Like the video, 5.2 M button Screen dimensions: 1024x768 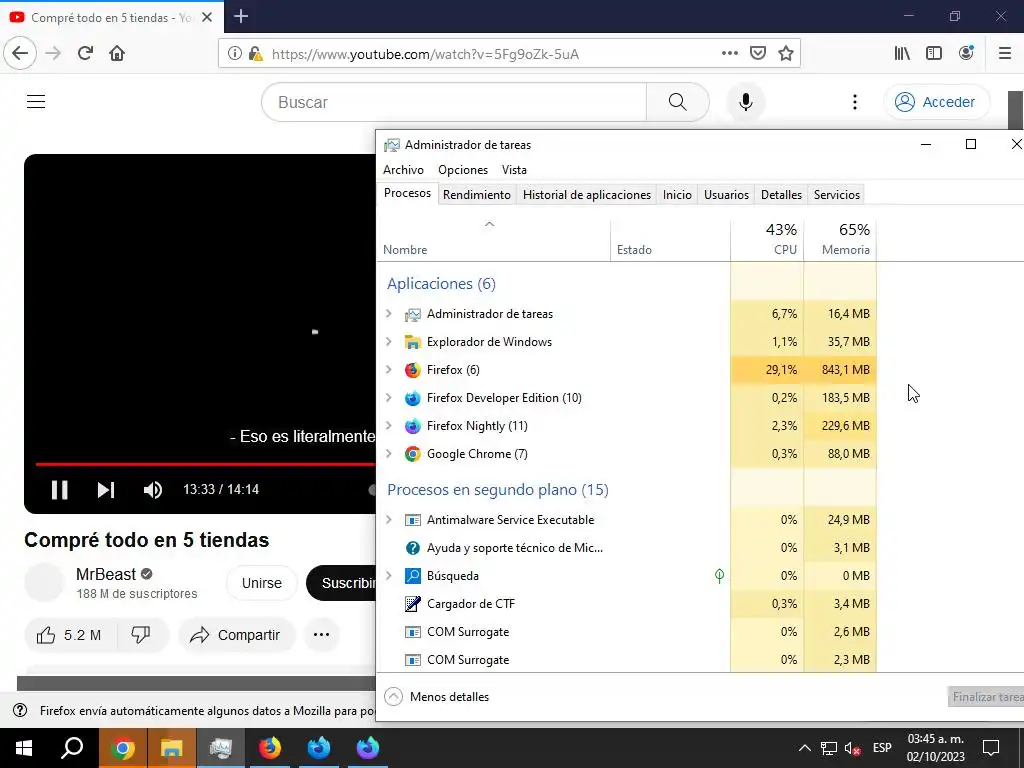tap(70, 635)
